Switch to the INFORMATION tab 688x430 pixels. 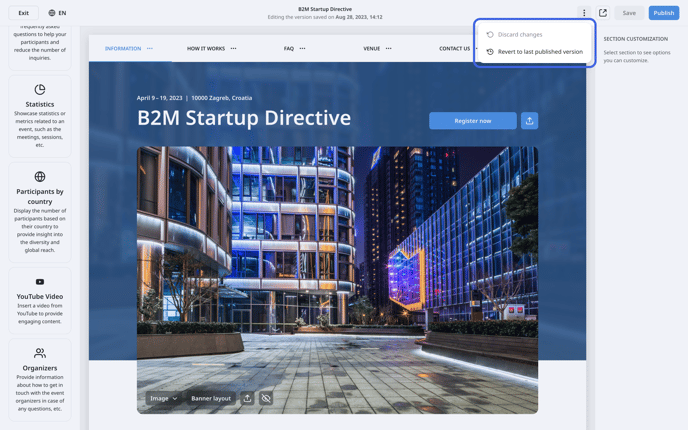point(123,48)
